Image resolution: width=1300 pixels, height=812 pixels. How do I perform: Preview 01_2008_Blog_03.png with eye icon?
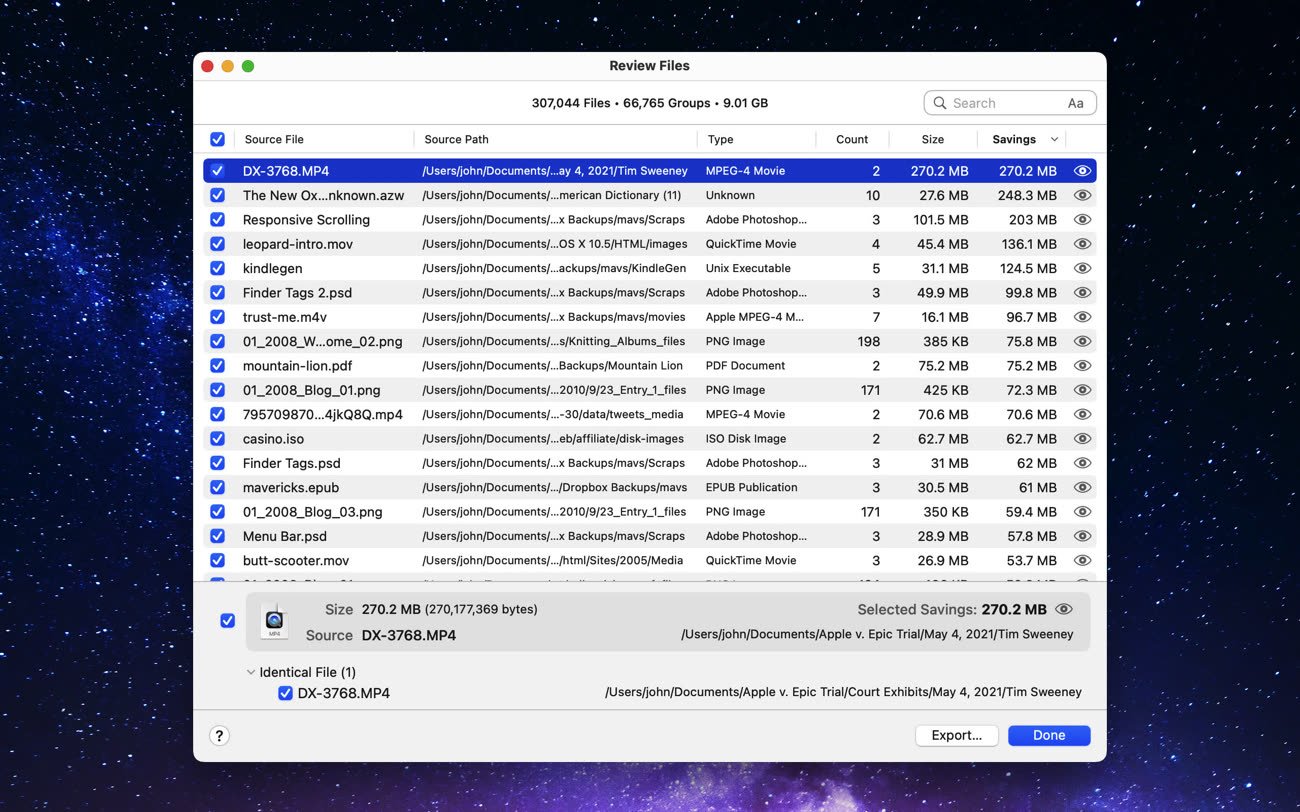pyautogui.click(x=1081, y=512)
